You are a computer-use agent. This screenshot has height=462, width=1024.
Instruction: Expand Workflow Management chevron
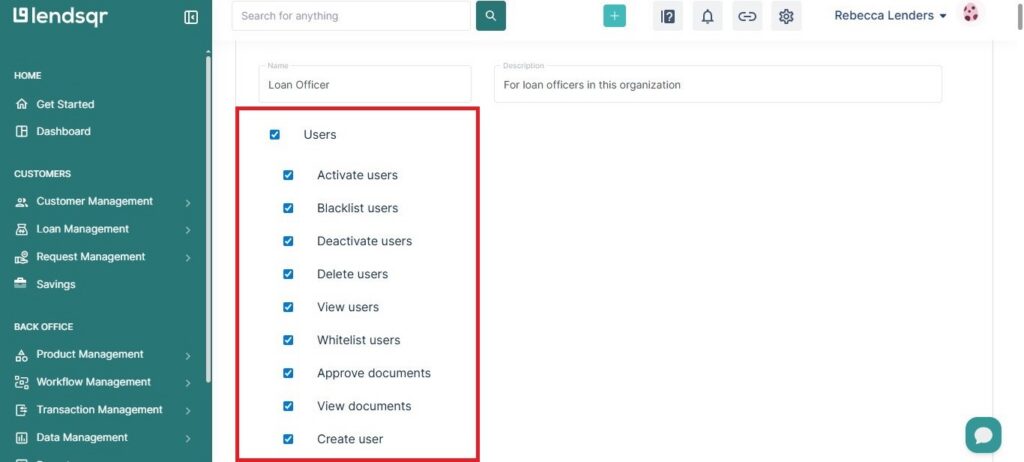[187, 384]
